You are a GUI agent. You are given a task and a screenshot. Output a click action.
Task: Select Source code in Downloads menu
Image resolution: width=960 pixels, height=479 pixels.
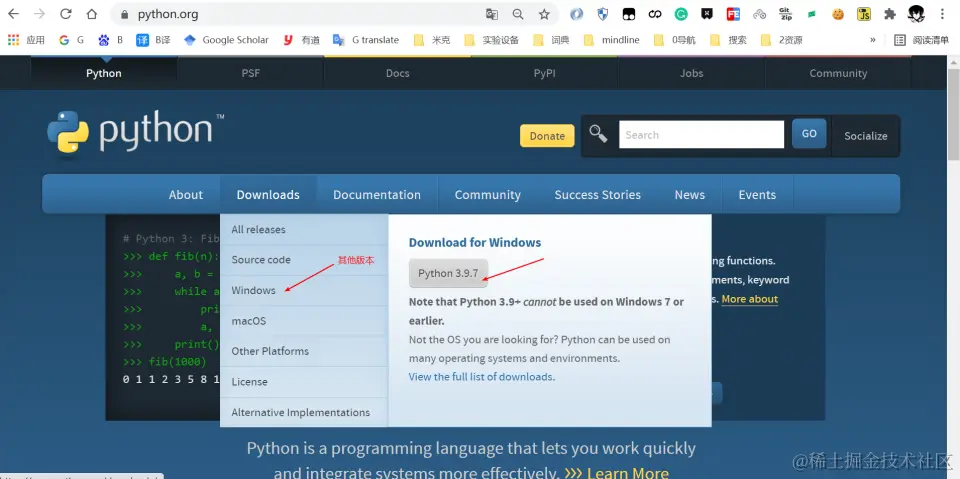304,260
